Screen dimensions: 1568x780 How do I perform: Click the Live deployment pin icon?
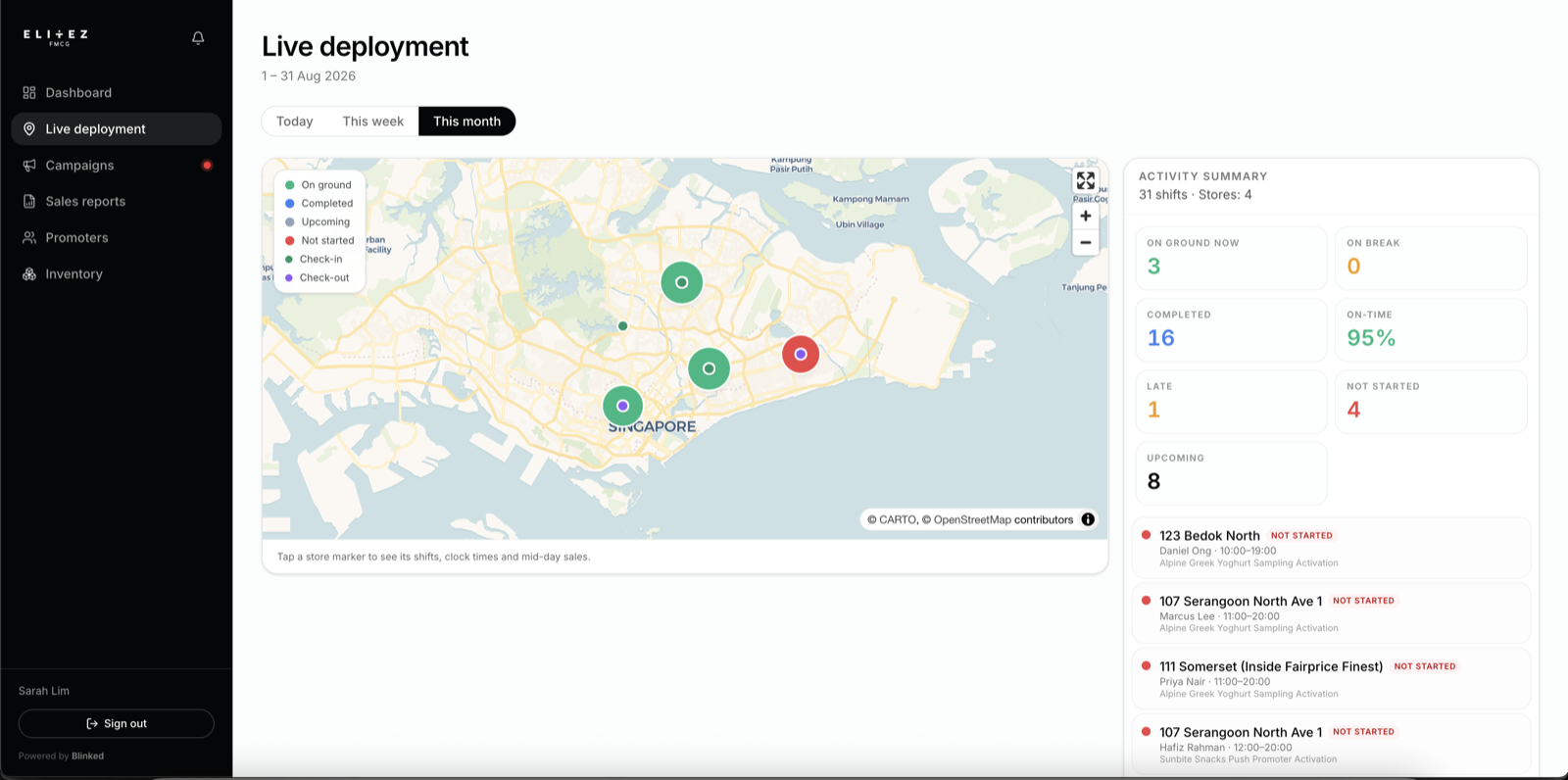[x=29, y=128]
